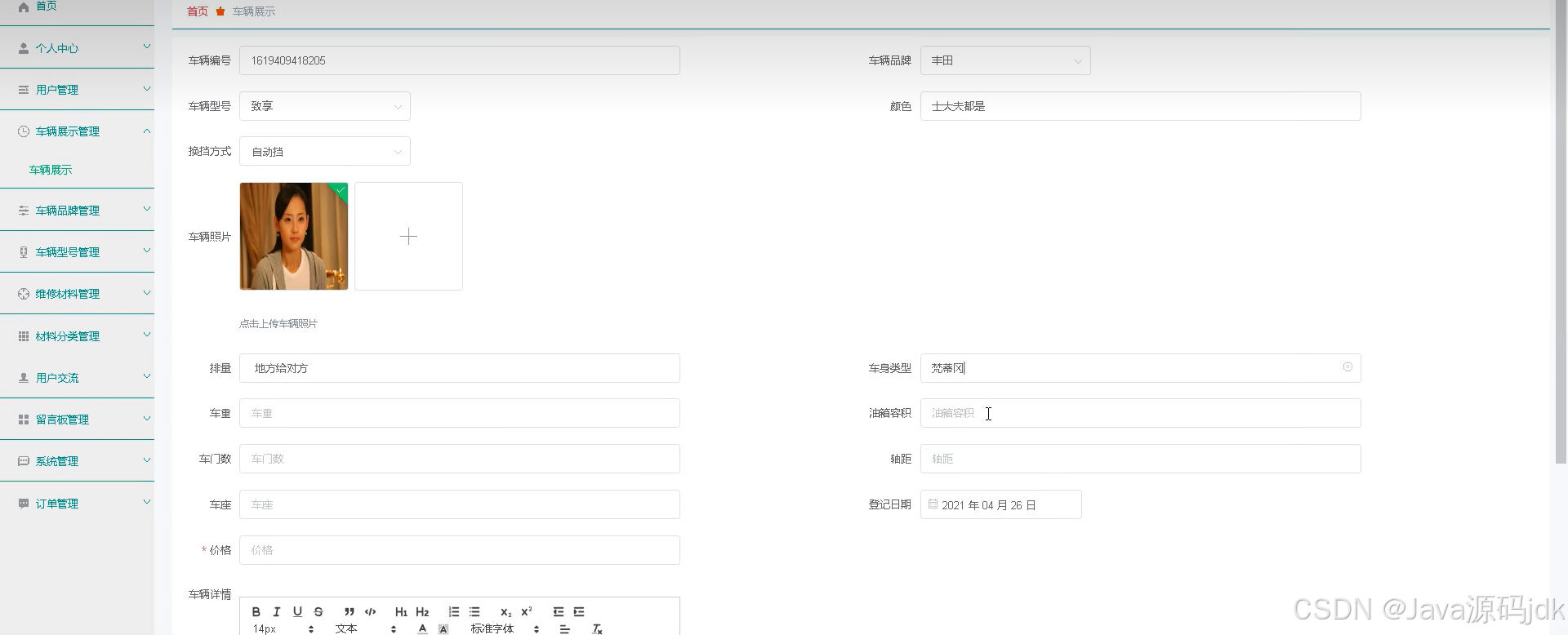Open text color picker
Image resolution: width=1568 pixels, height=635 pixels.
[422, 628]
